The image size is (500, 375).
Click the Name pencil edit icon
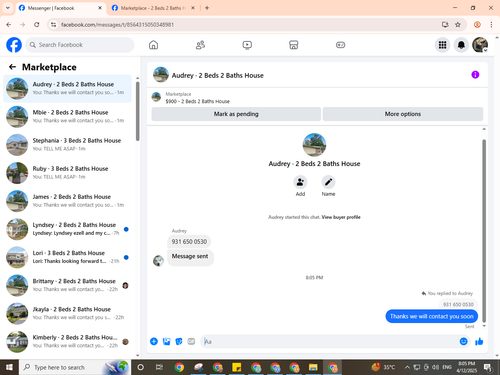pyautogui.click(x=328, y=182)
